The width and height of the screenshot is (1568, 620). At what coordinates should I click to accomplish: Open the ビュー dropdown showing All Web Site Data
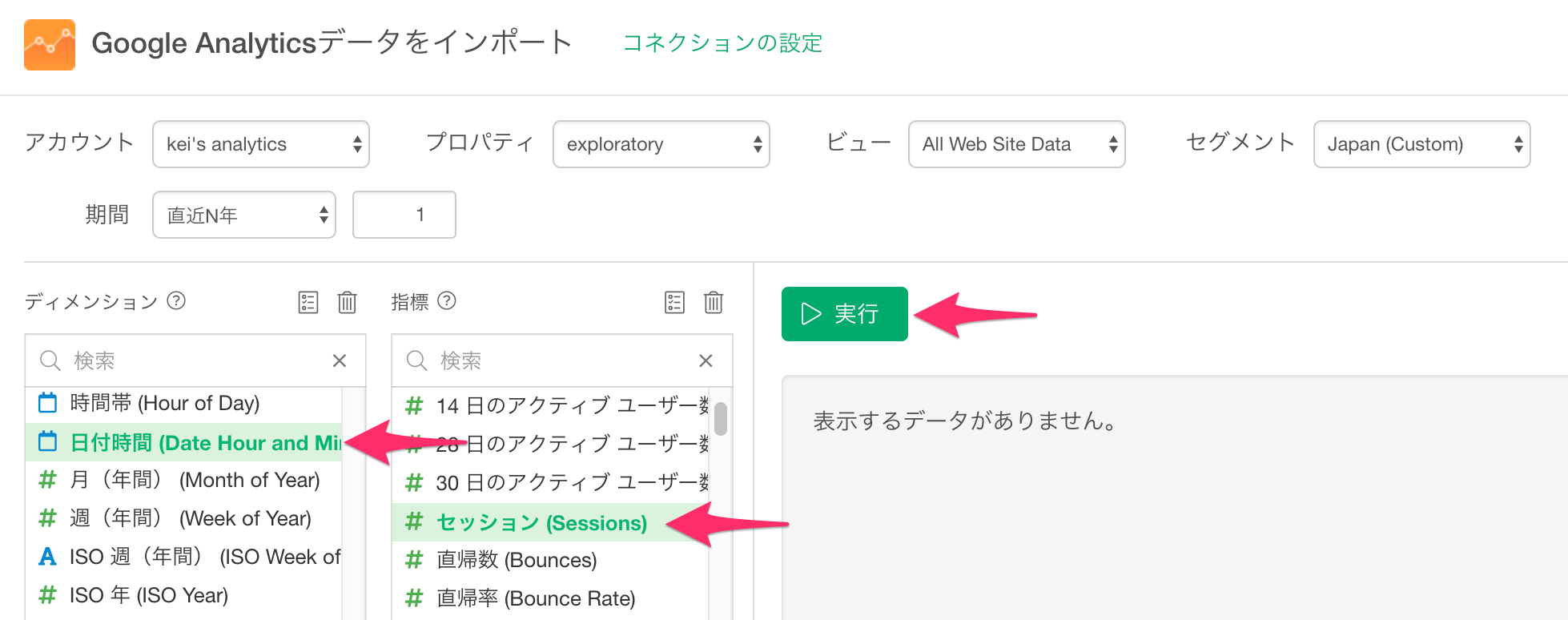click(x=1017, y=144)
